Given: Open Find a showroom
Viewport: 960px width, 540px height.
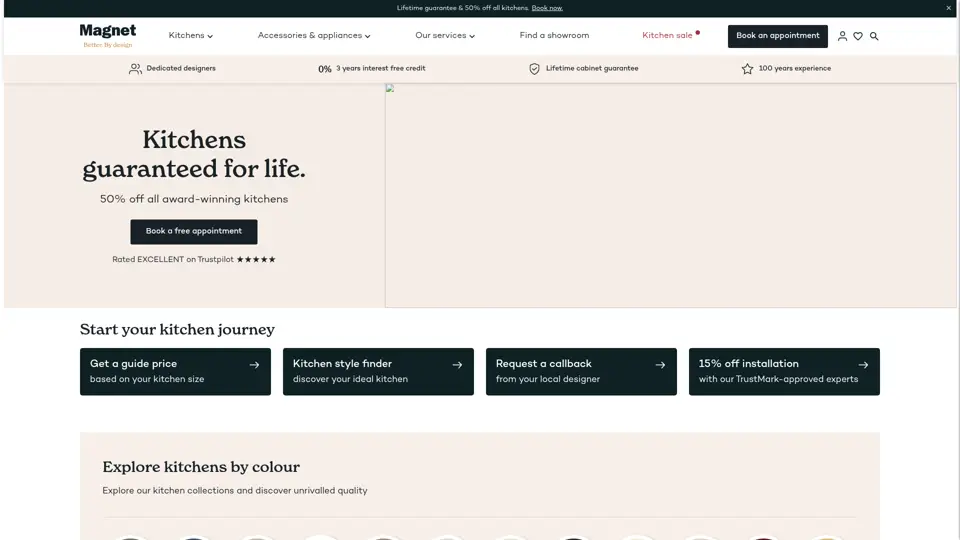Looking at the screenshot, I should coord(554,36).
